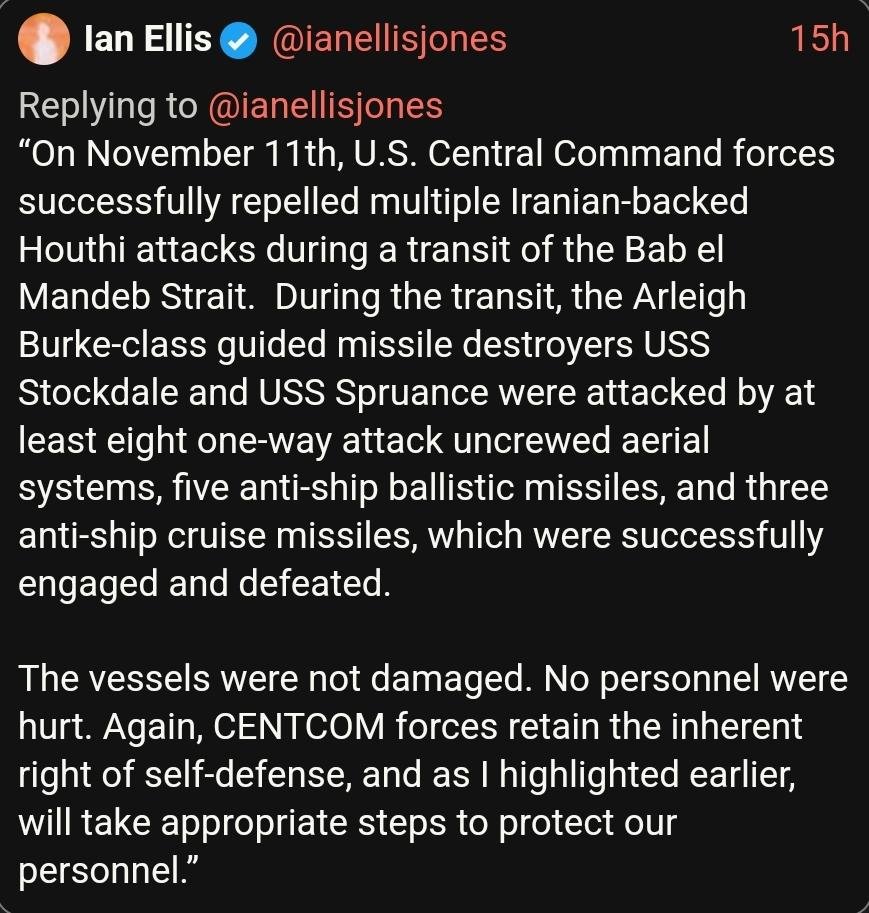Open the @ianellisjones mention after Replying to
Image resolution: width=869 pixels, height=913 pixels.
pos(325,106)
